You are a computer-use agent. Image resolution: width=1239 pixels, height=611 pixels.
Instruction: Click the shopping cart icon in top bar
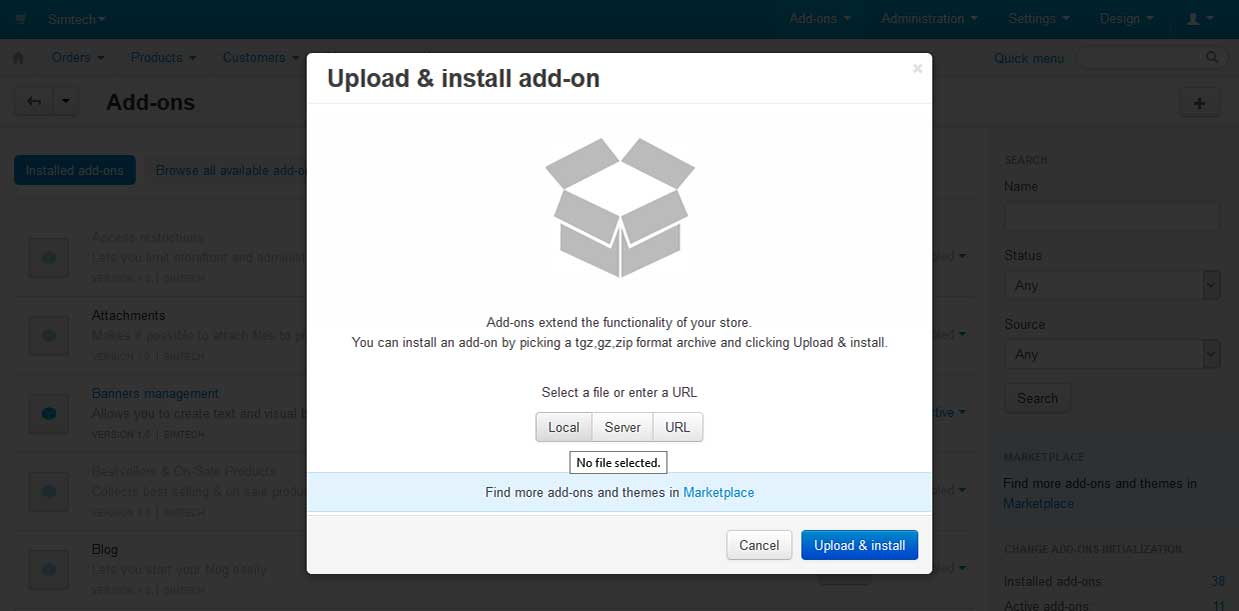point(21,19)
